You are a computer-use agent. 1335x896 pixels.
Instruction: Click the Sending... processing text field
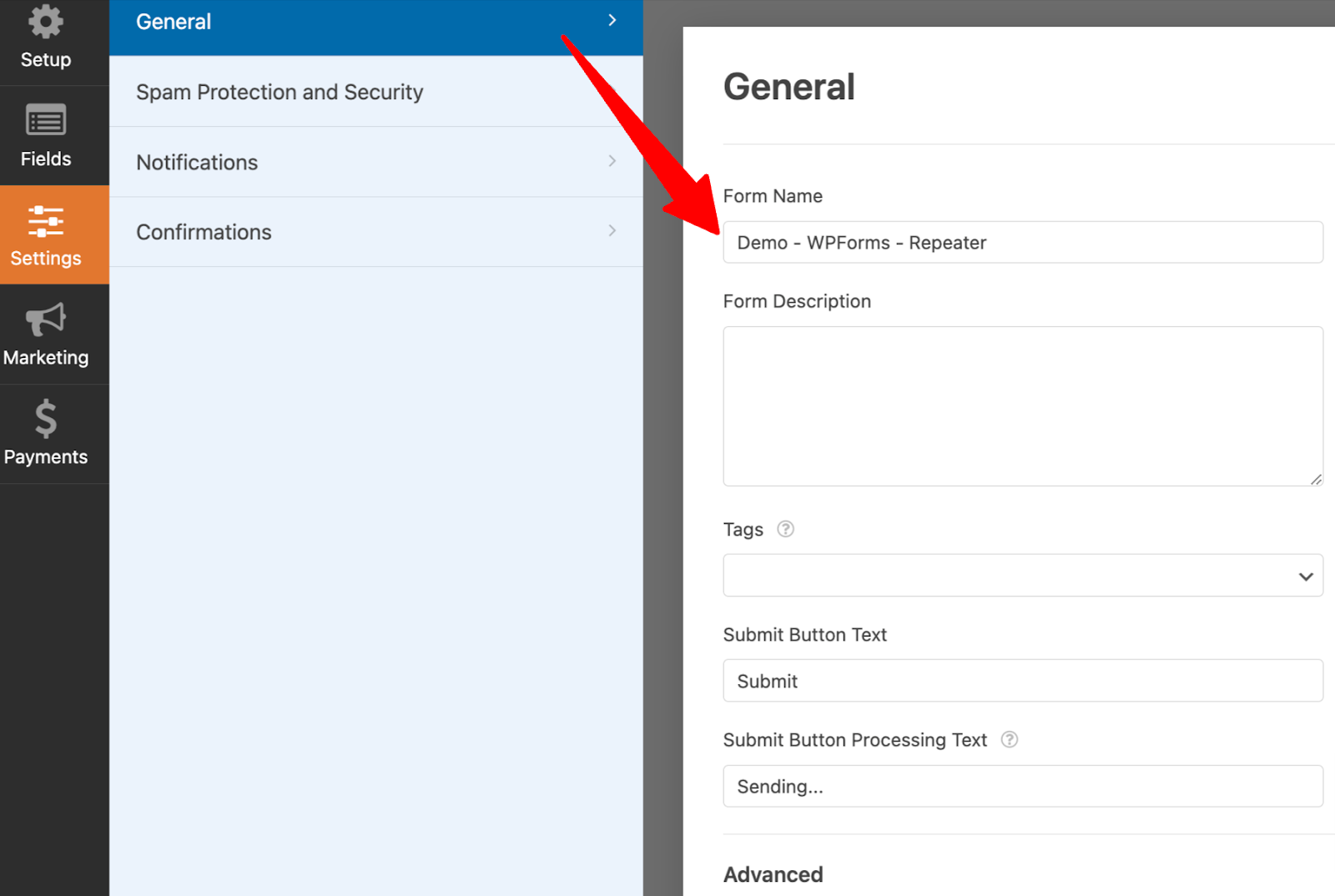pos(1023,786)
